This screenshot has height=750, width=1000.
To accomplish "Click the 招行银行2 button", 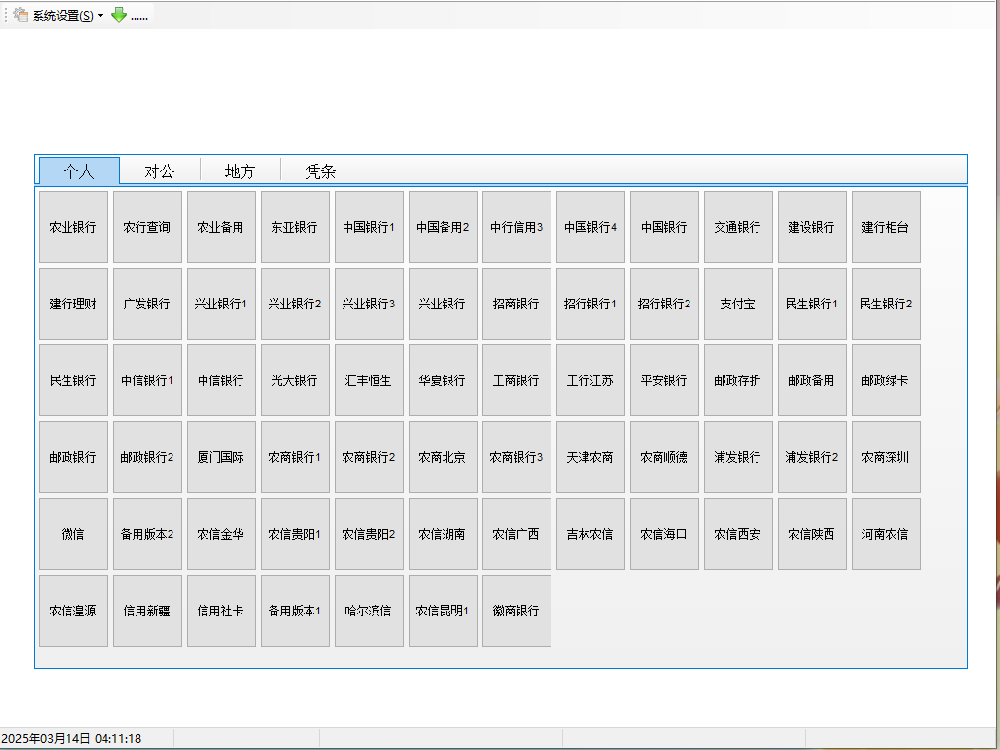I will pyautogui.click(x=665, y=304).
